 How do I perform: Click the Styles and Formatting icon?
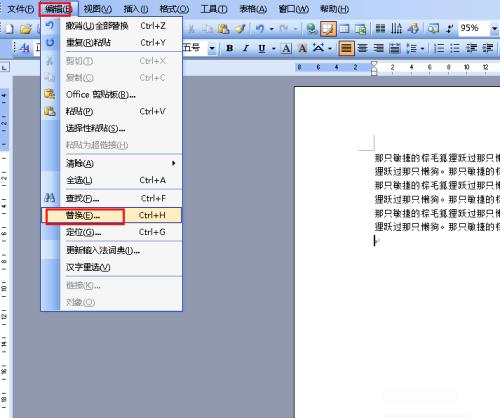click(x=25, y=49)
